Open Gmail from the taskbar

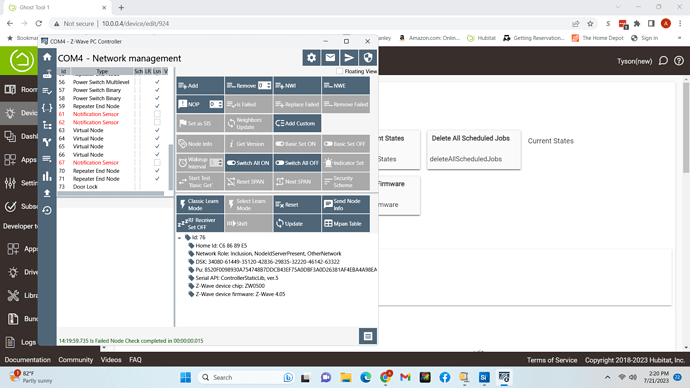[x=405, y=377]
